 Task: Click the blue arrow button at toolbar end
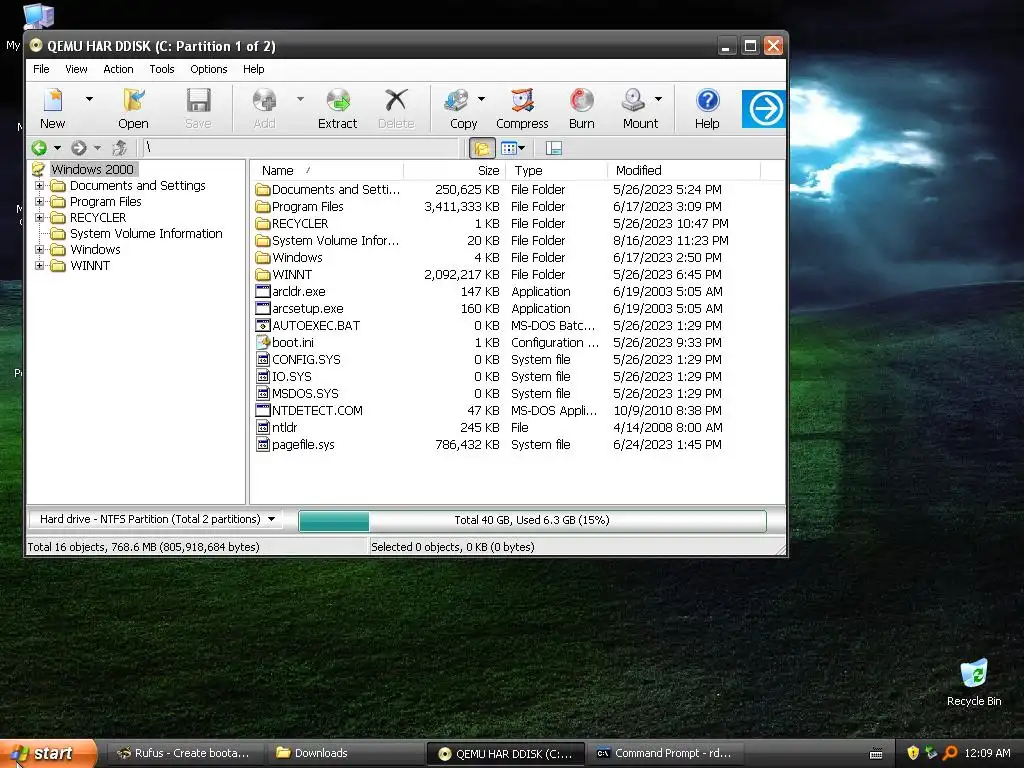tap(763, 108)
